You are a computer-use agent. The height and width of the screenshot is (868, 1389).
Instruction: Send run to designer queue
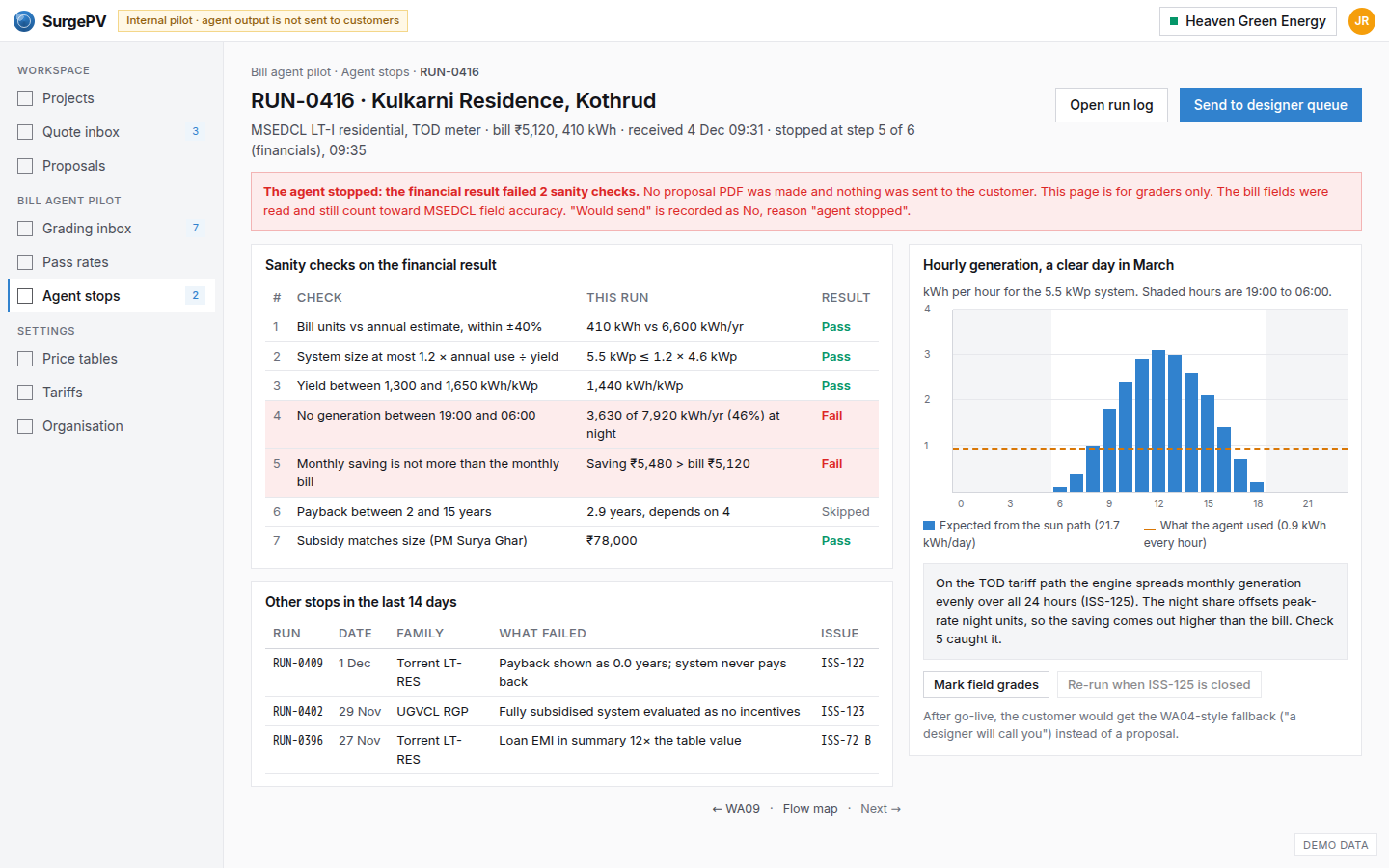[1270, 105]
